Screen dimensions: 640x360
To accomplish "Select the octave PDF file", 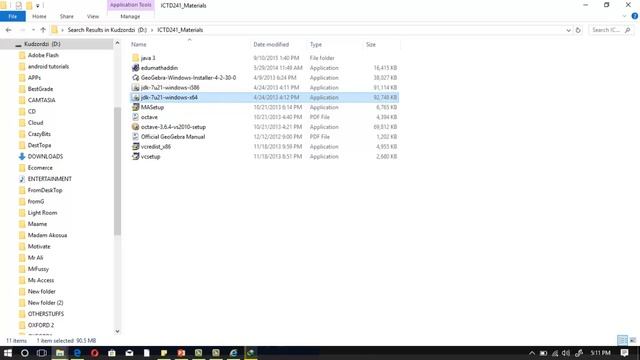I will [x=149, y=117].
